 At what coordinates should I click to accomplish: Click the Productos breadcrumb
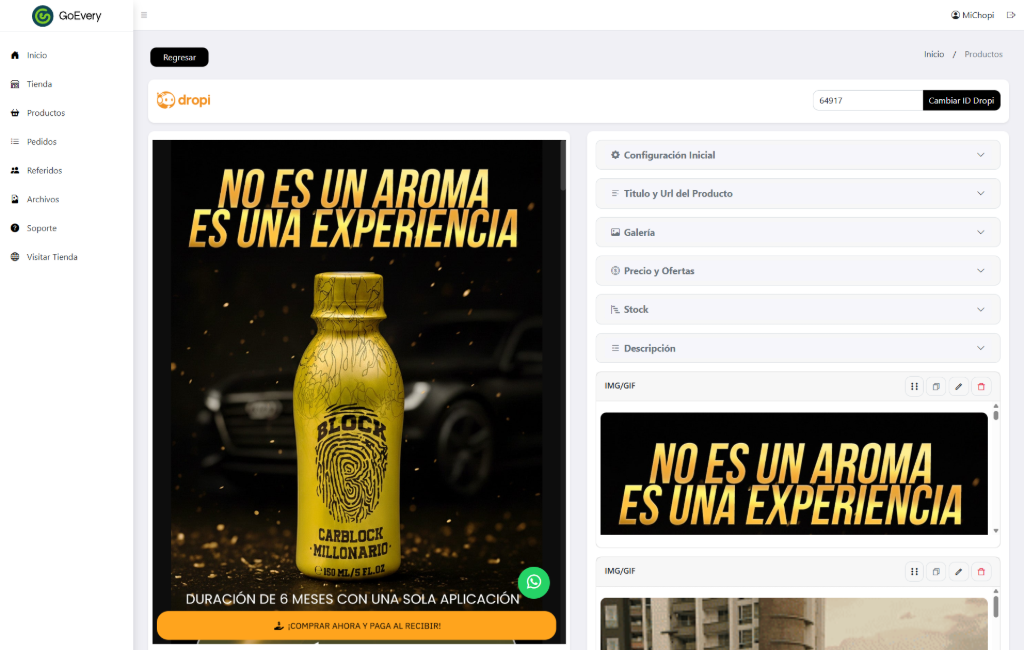point(984,54)
